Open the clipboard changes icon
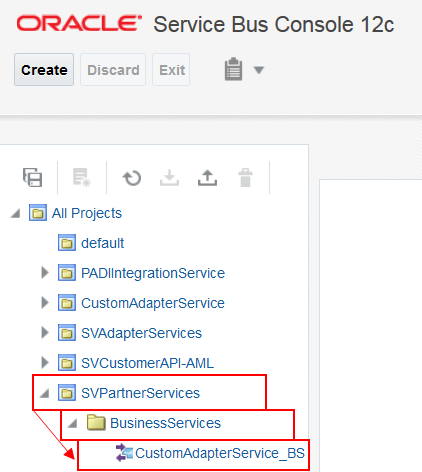Viewport: 422px width, 472px height. (233, 69)
